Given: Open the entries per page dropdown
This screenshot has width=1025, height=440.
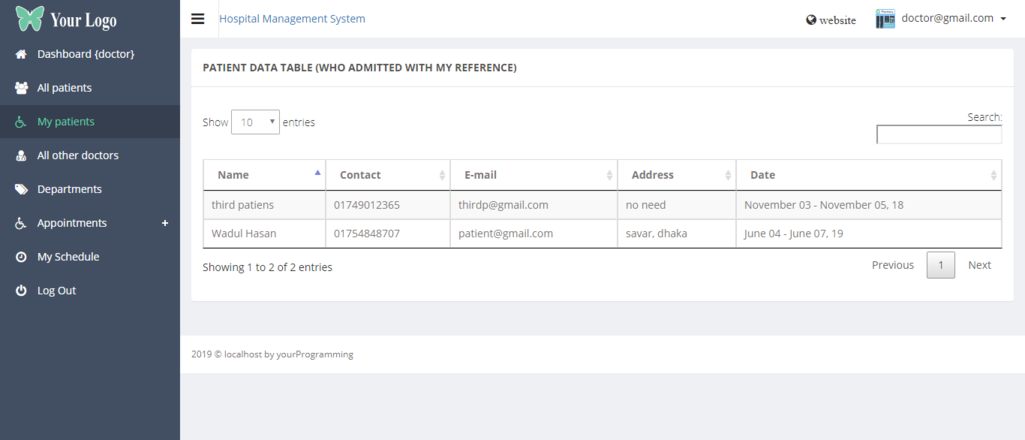Looking at the screenshot, I should [x=255, y=122].
